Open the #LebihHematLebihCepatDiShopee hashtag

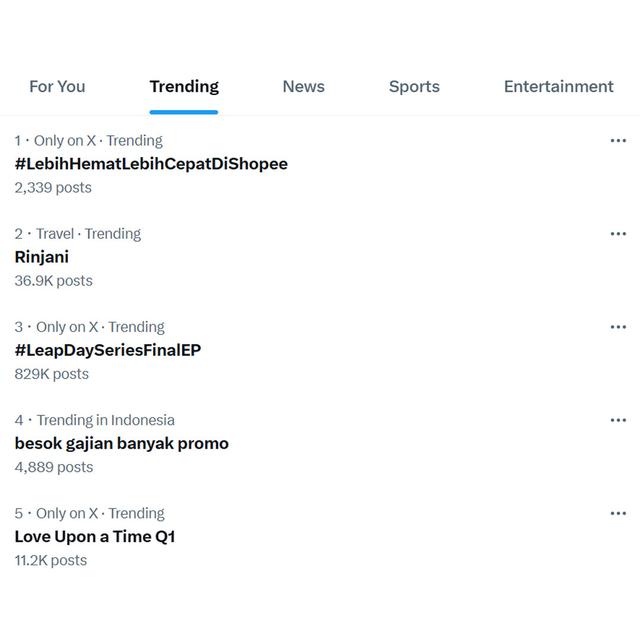pyautogui.click(x=151, y=164)
